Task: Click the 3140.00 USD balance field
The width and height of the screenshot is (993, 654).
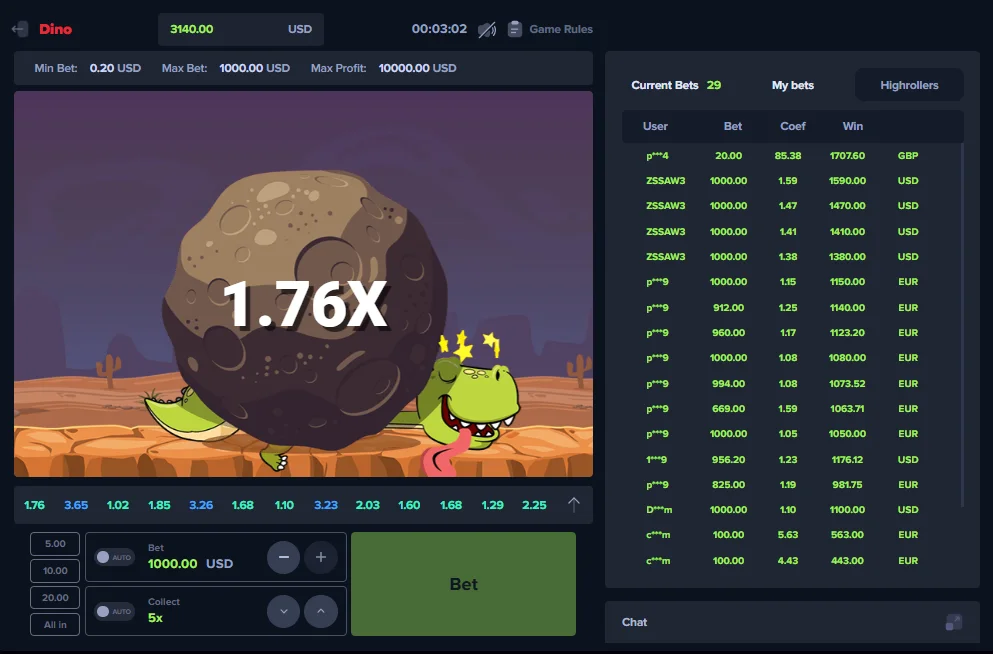Action: (241, 29)
